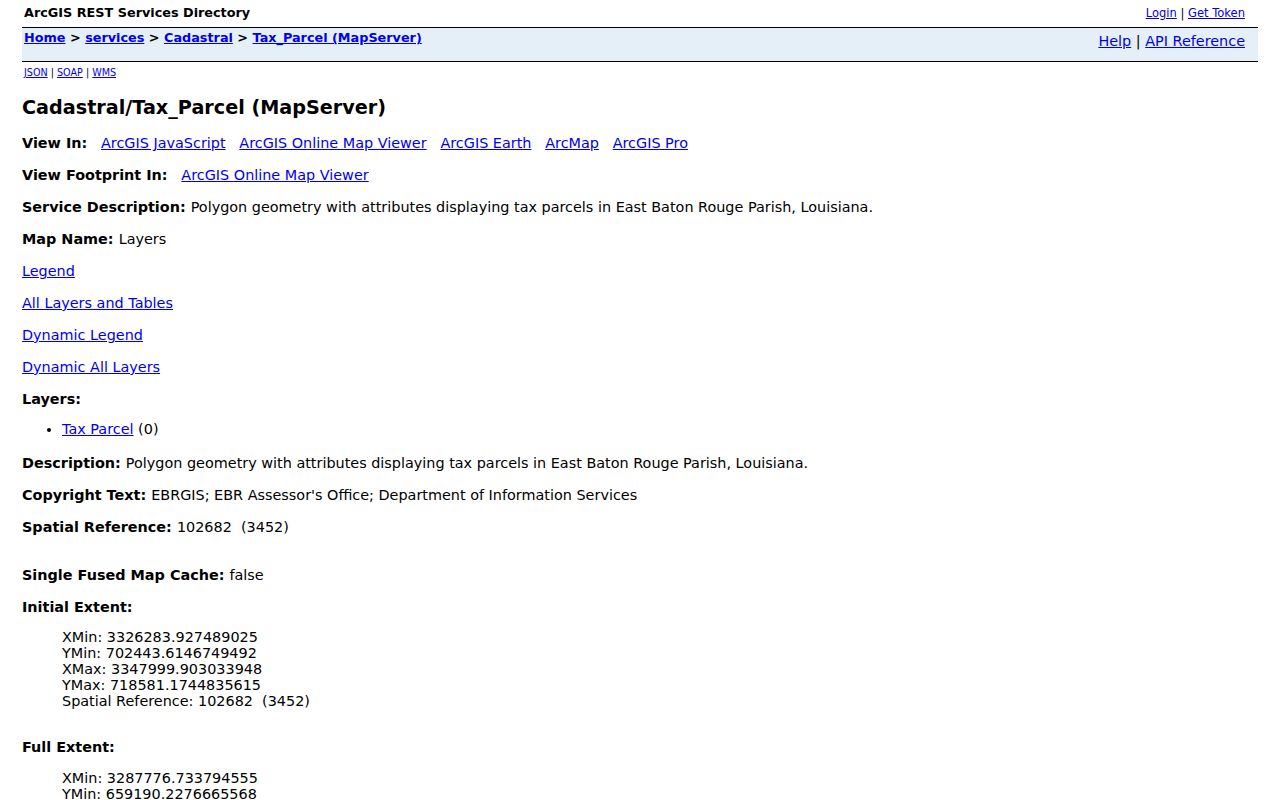Screen dimensions: 1280x800
Task: Click the Full Extent heading
Action: [68, 747]
